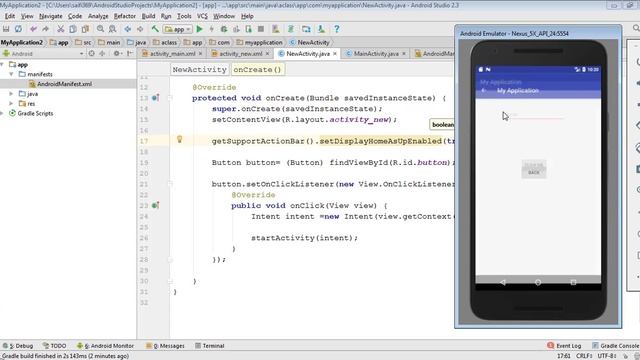Collapse the manifests folder node

tap(11, 74)
